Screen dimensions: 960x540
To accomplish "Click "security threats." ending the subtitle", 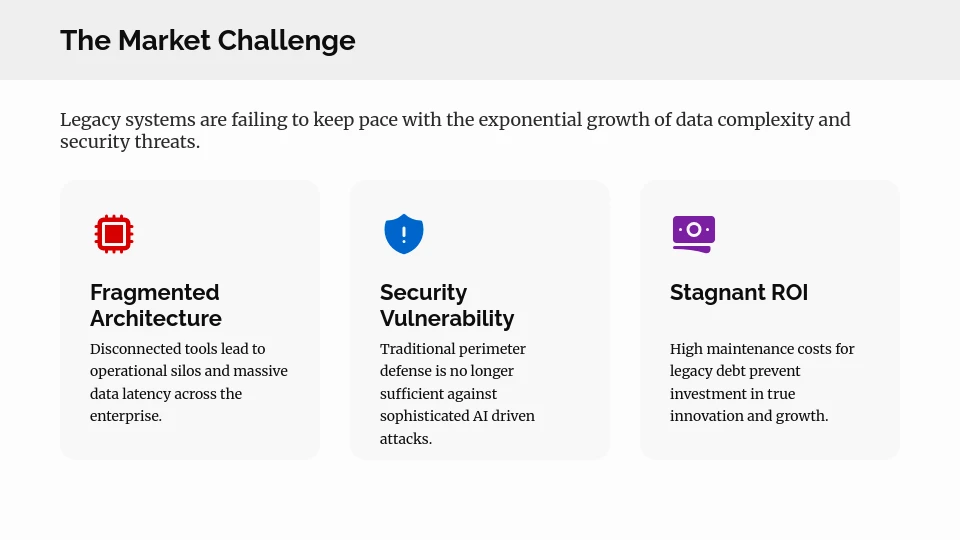I will (x=130, y=142).
